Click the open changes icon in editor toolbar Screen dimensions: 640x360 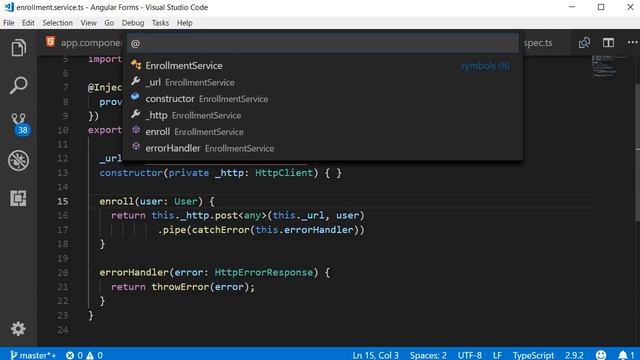584,42
